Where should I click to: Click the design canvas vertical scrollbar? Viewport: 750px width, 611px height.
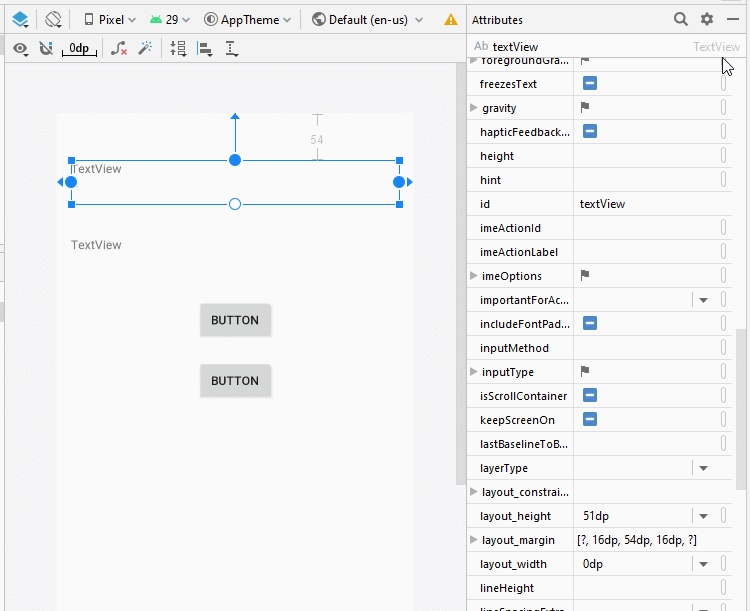point(461,274)
